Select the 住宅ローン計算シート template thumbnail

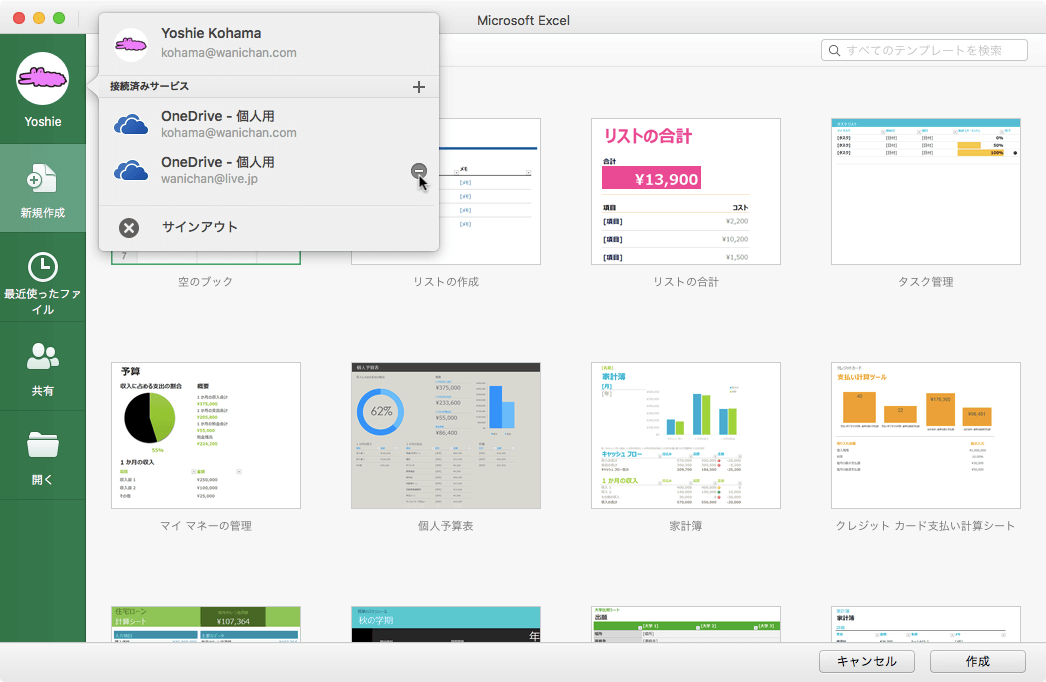205,624
